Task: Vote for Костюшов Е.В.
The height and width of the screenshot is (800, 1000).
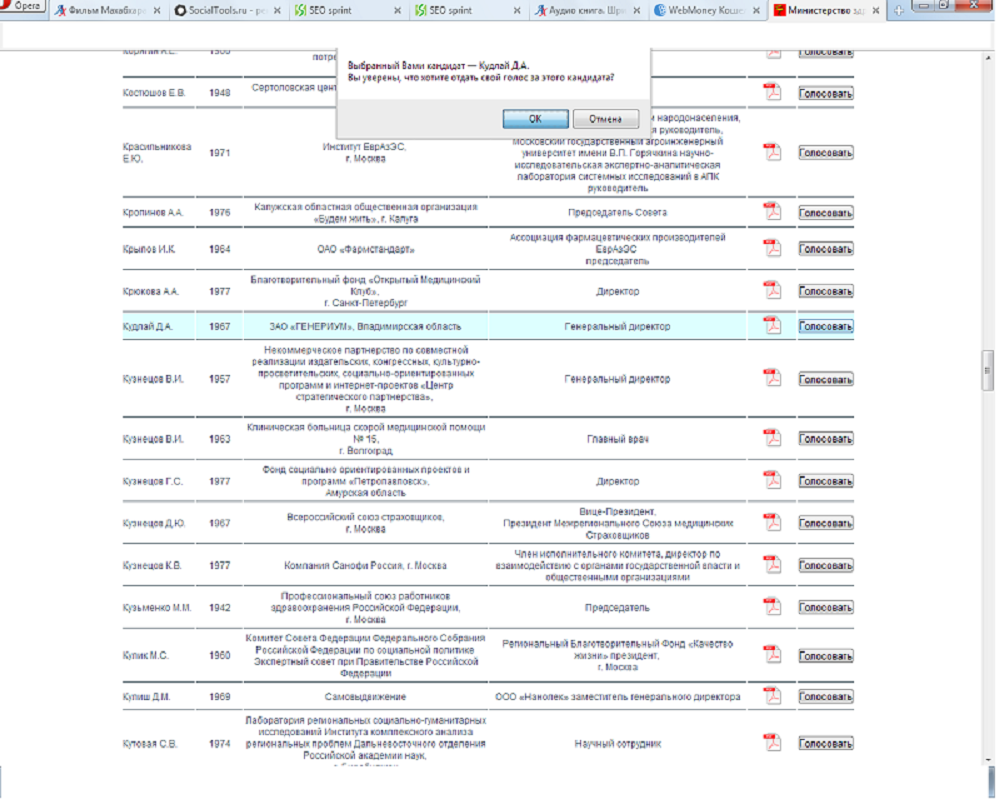Action: point(826,94)
